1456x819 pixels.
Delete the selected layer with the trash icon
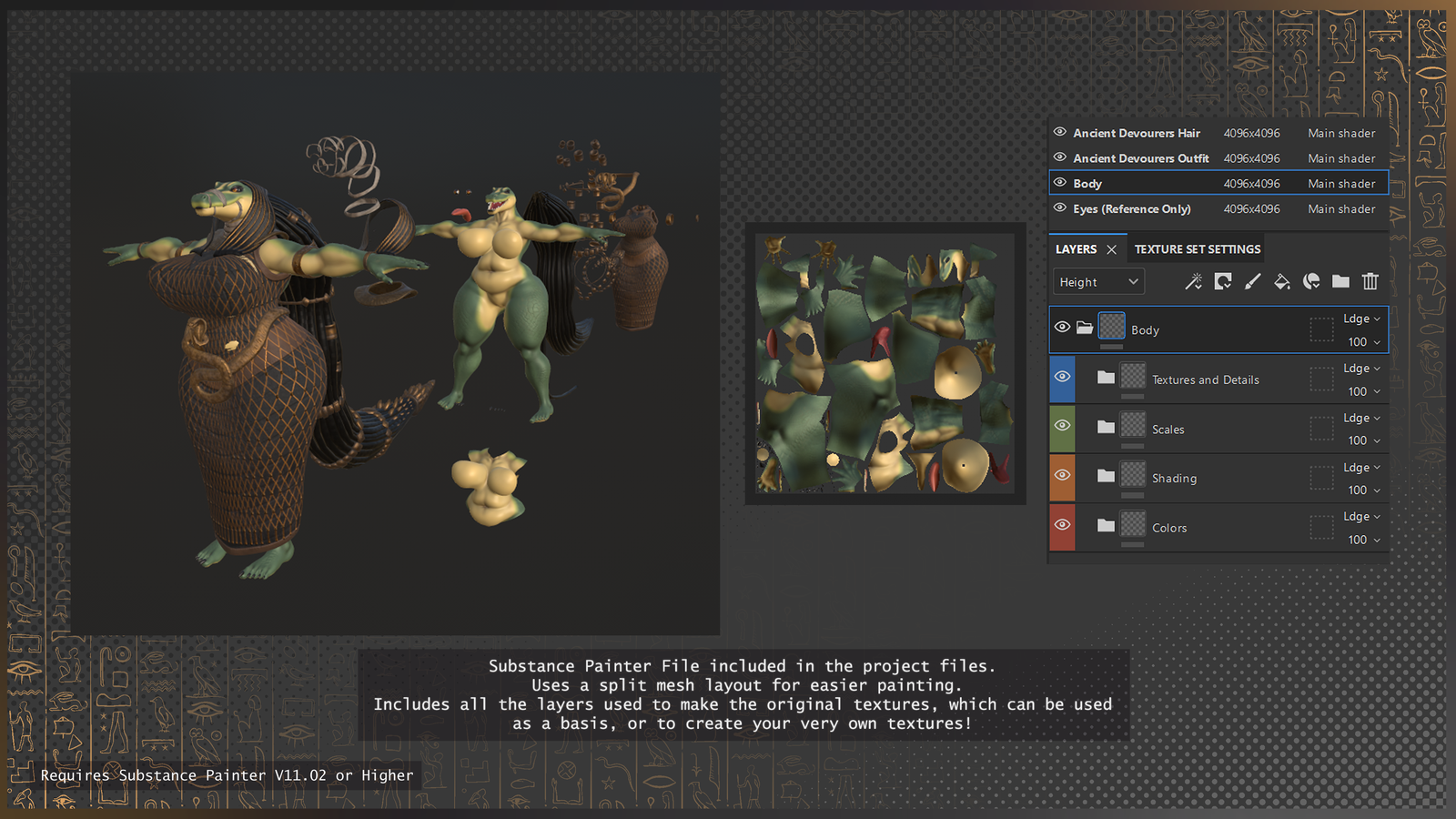tap(1370, 282)
